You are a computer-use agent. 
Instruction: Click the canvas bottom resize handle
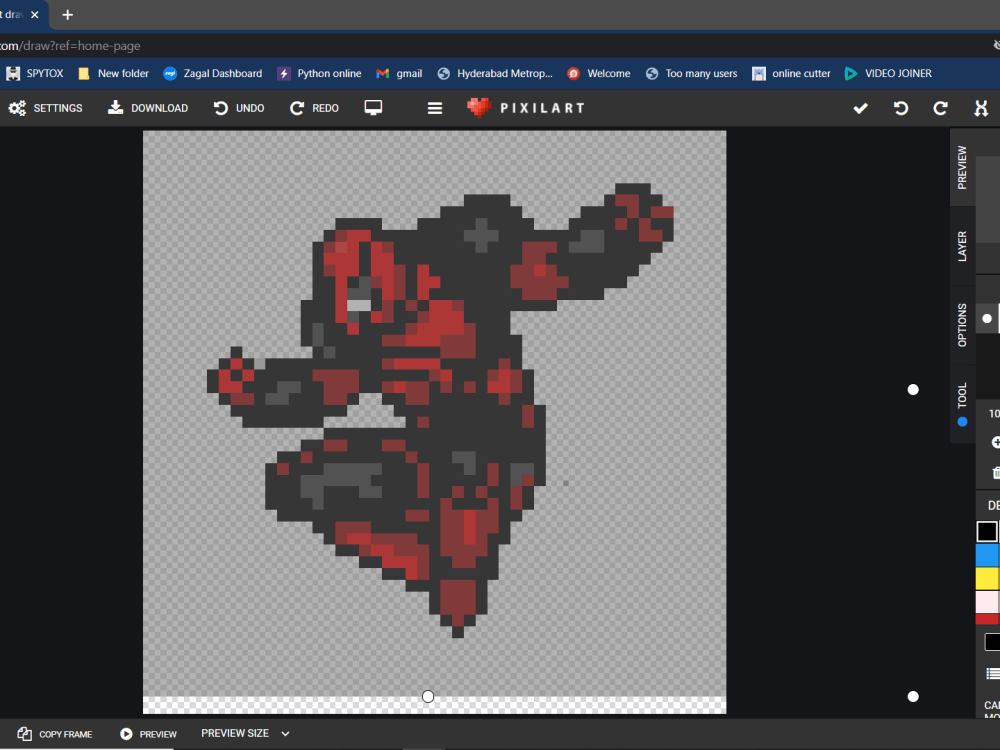(428, 696)
